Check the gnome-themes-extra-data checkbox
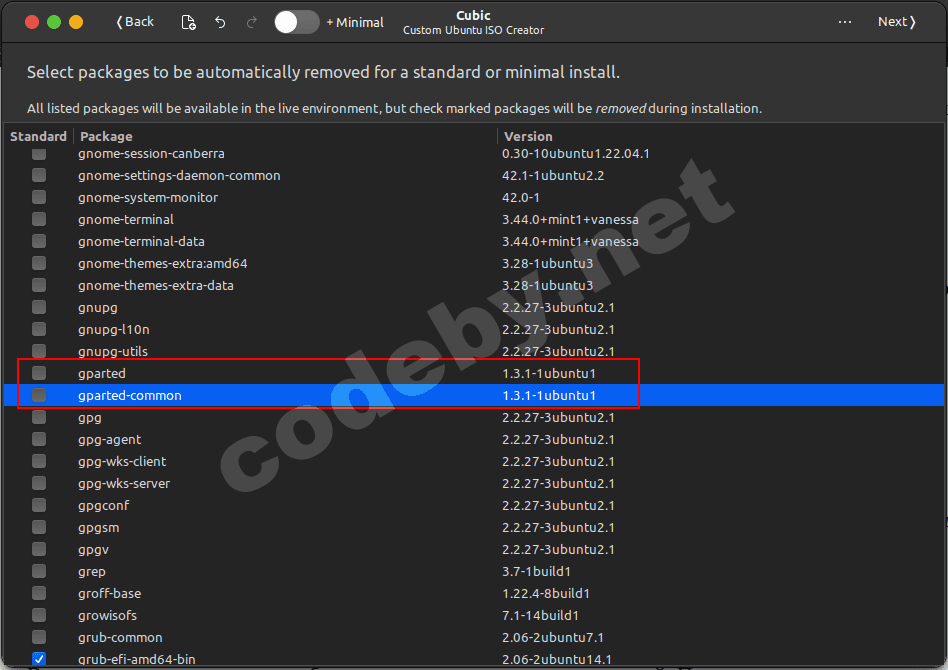 coord(39,285)
